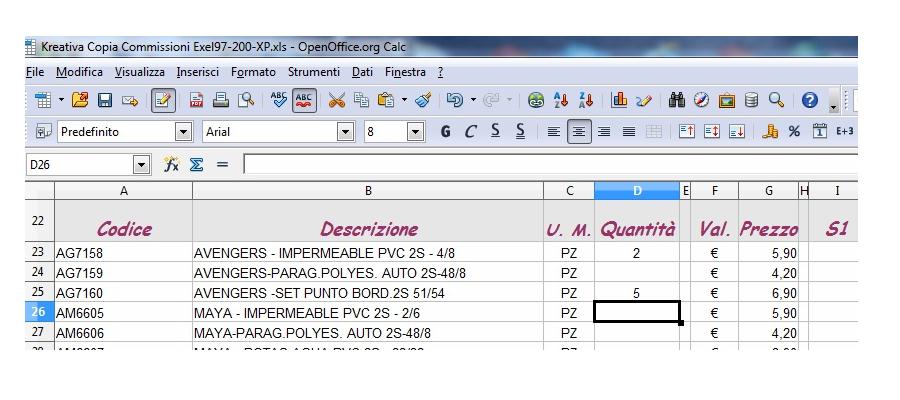The height and width of the screenshot is (400, 900).
Task: Send document as e-mail icon
Action: [130, 101]
